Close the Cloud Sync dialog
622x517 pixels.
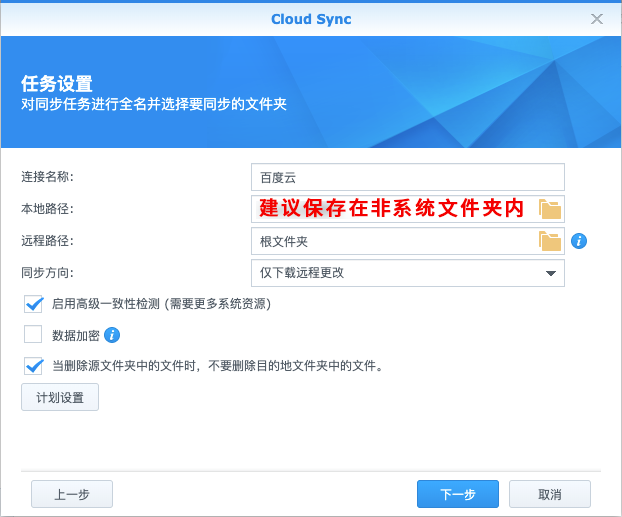(597, 19)
